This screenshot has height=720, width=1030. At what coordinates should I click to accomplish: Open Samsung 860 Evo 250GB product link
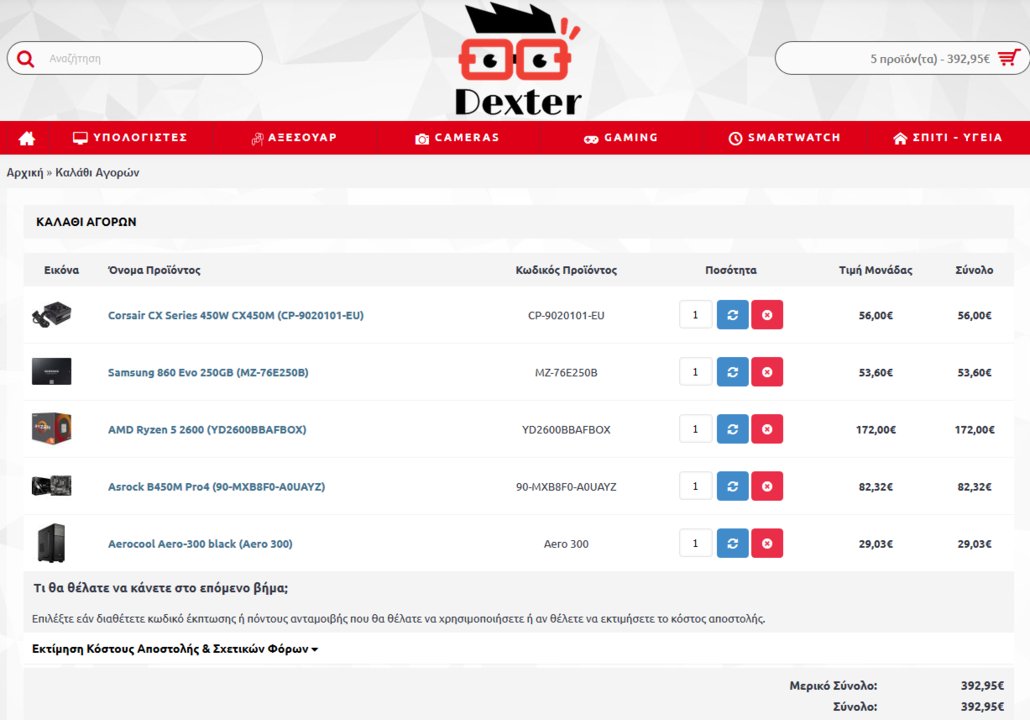[x=208, y=372]
